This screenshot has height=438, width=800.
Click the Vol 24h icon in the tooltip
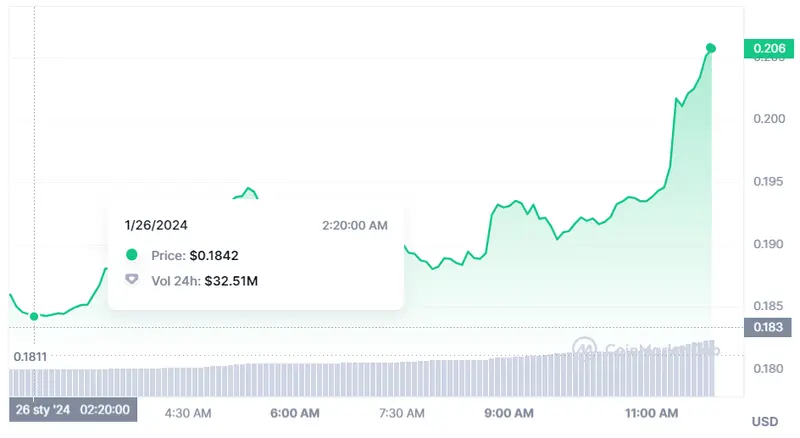tap(132, 279)
